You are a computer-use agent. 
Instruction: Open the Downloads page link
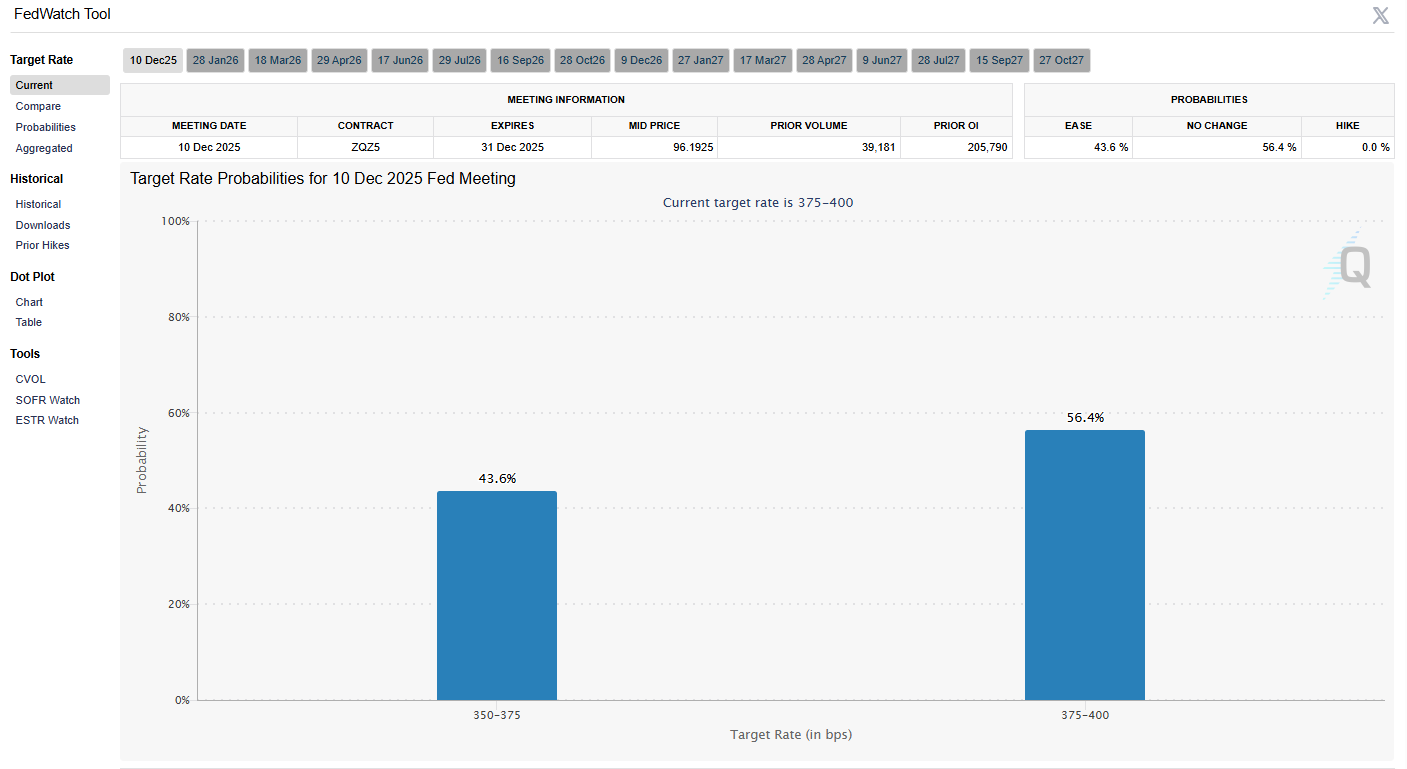tap(43, 225)
